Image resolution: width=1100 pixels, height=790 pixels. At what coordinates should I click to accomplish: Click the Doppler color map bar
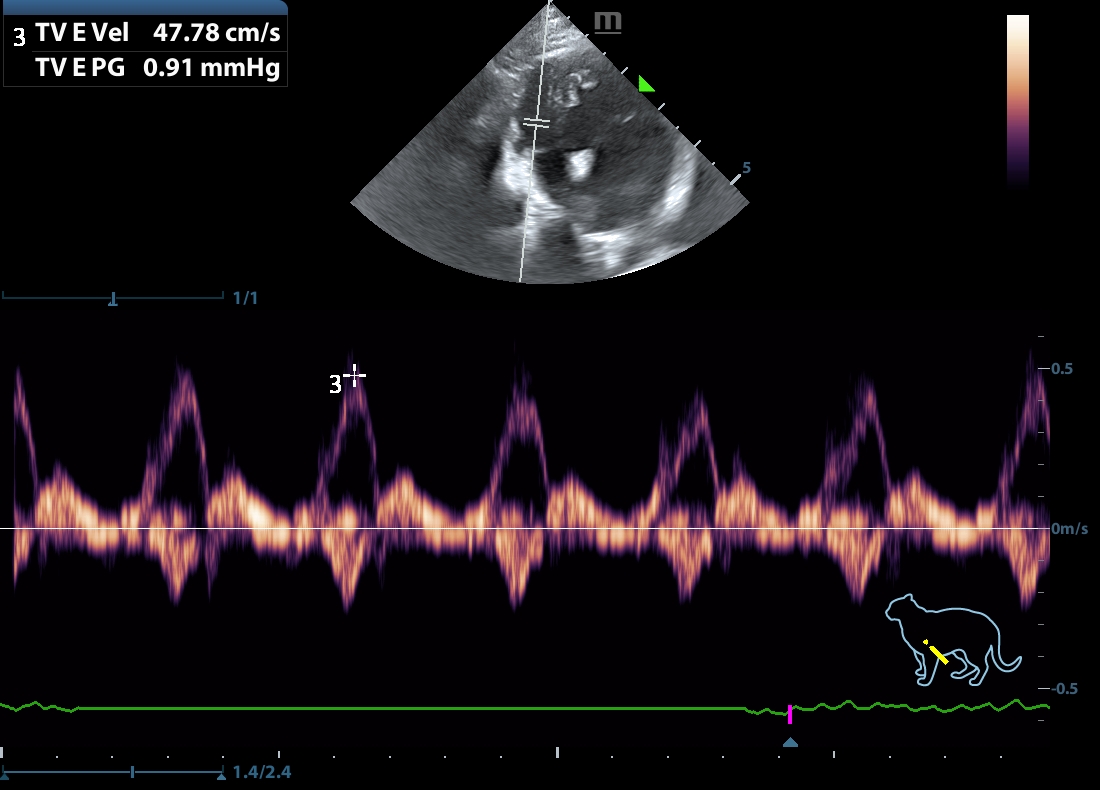point(1017,100)
